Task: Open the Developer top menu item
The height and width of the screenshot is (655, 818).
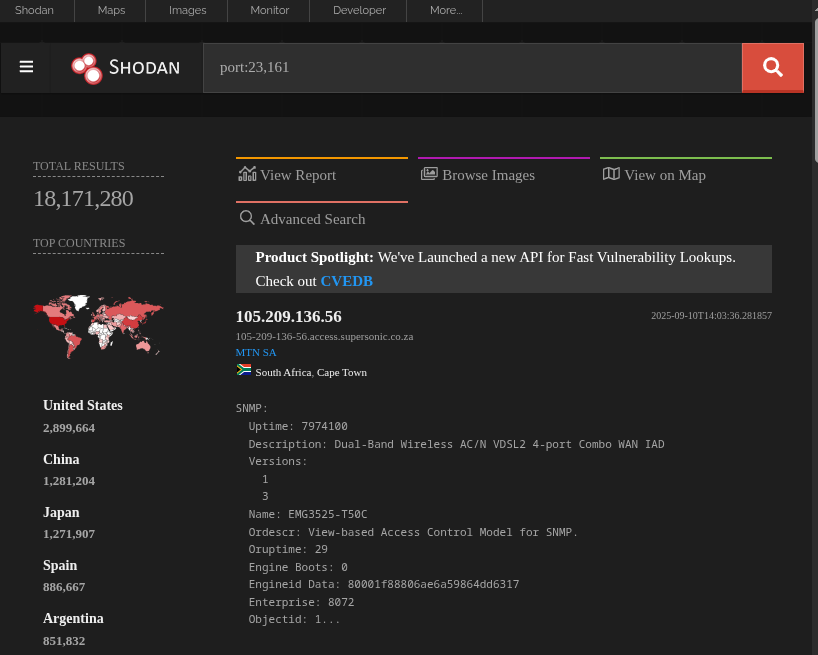Action: pos(359,10)
